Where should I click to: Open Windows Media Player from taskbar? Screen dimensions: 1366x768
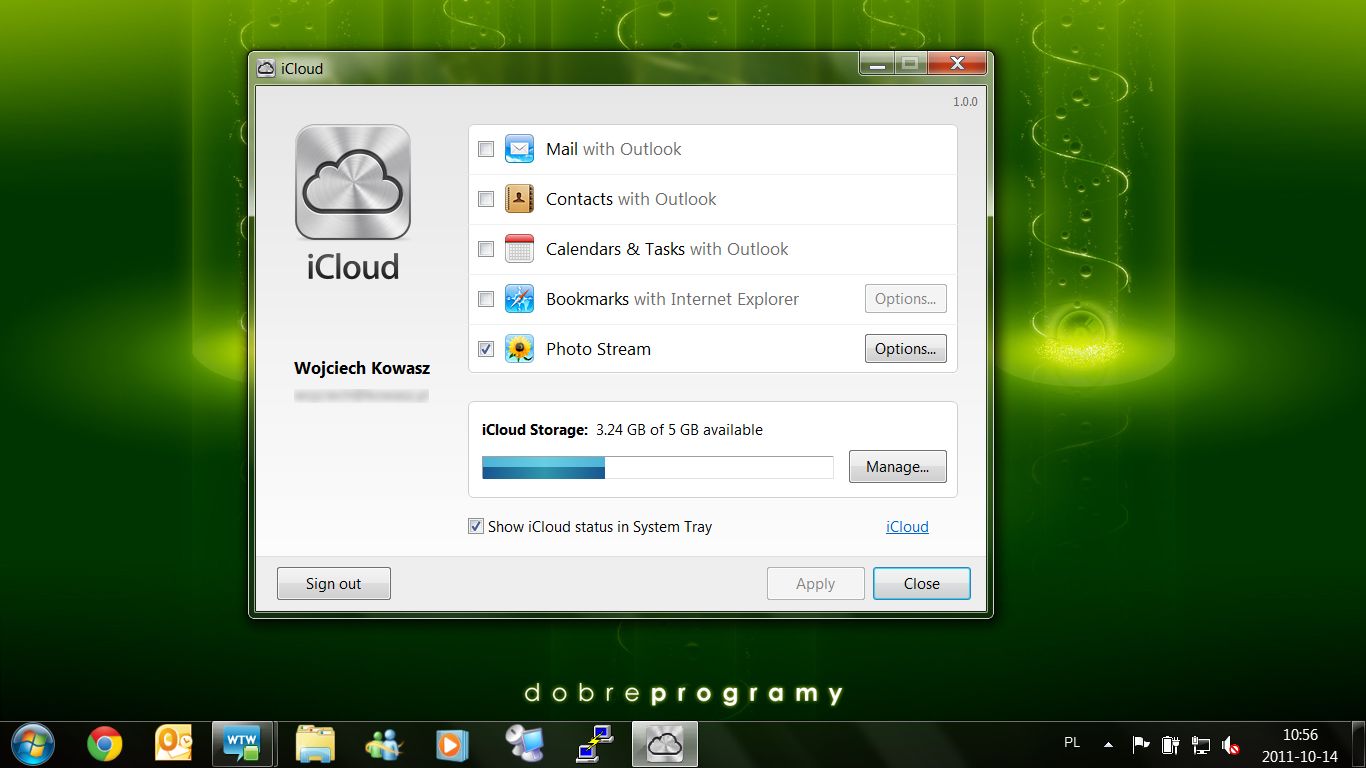click(452, 744)
